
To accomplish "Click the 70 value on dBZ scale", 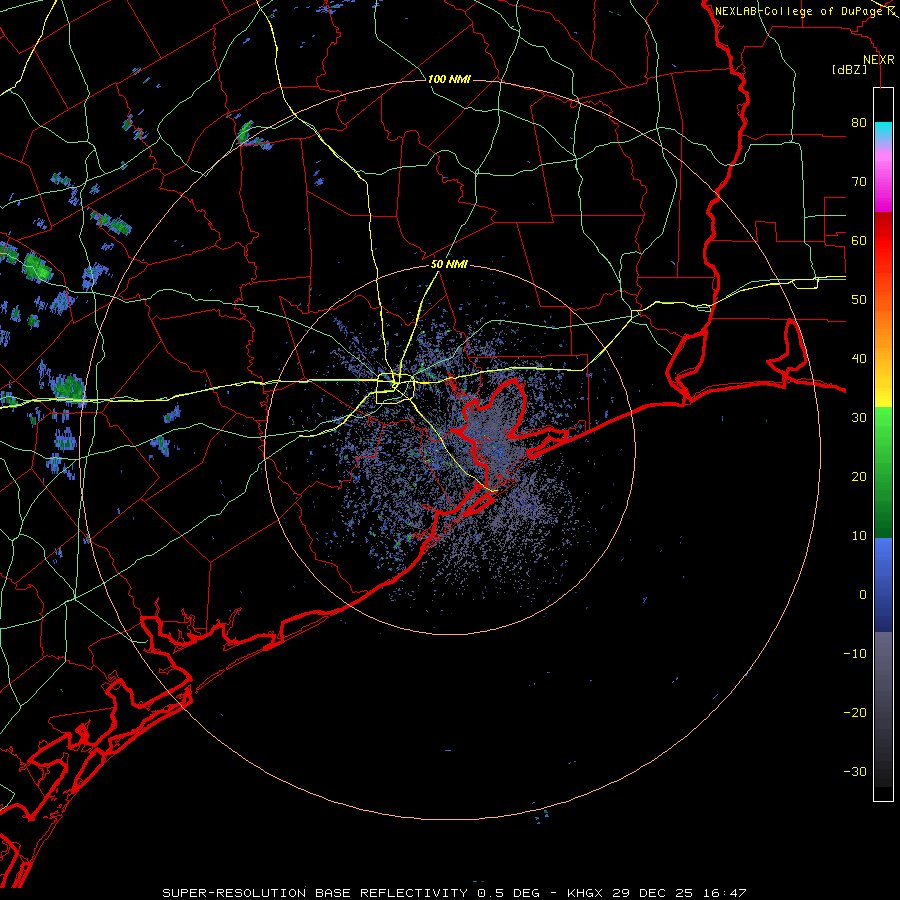I will (x=859, y=182).
